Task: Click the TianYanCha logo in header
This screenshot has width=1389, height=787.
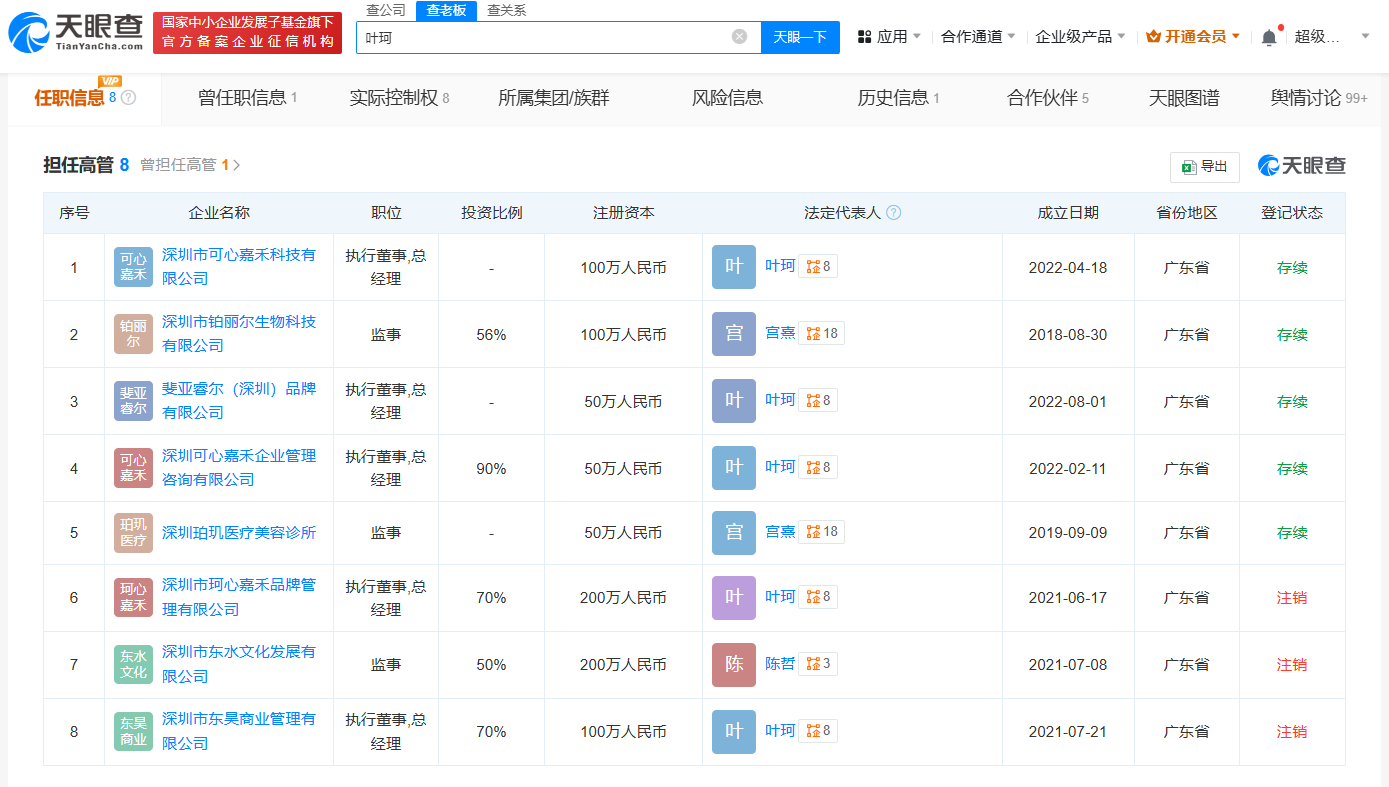Action: pyautogui.click(x=75, y=32)
